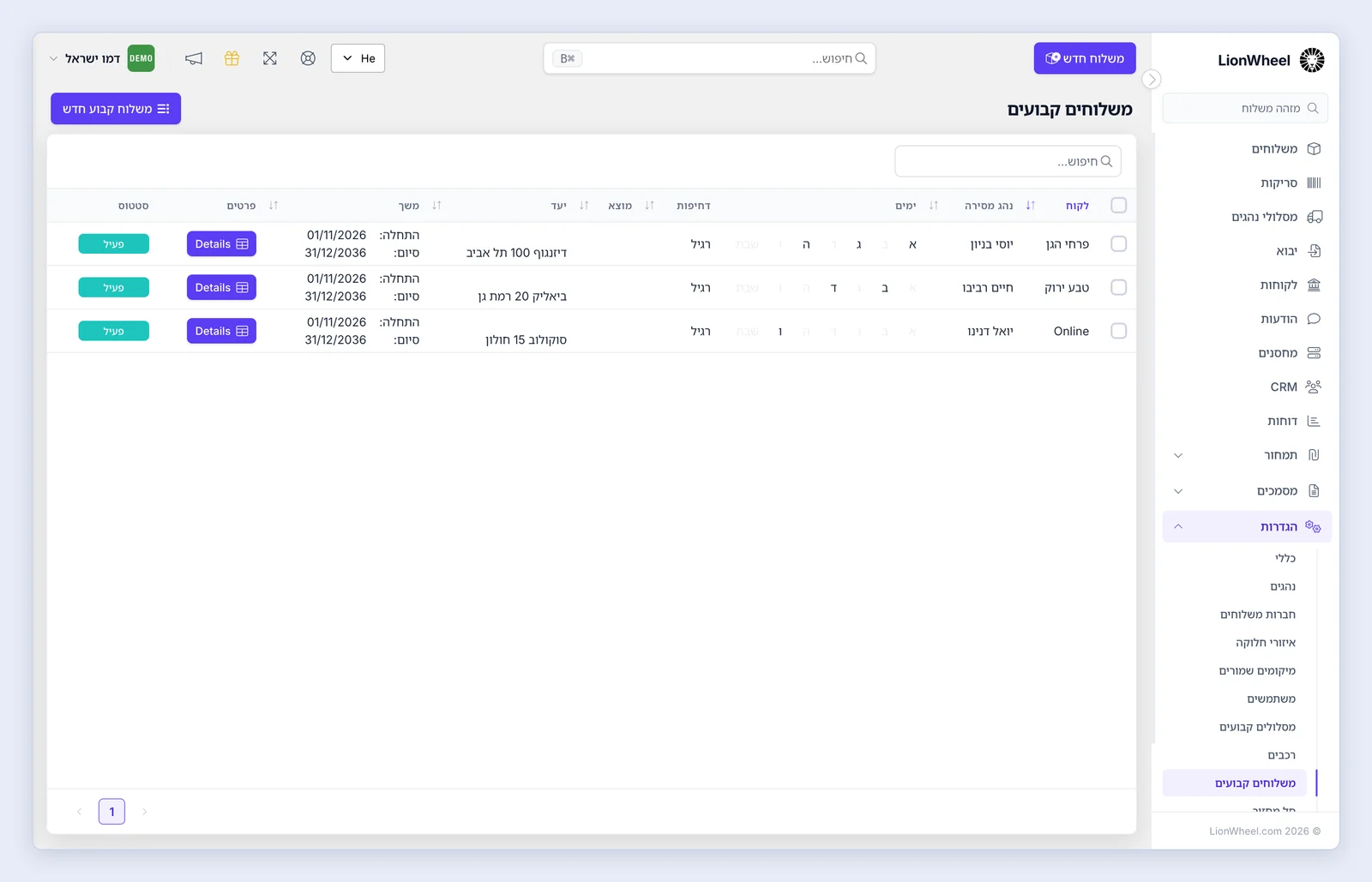The width and height of the screenshot is (1372, 882).
Task: Open the נהגים settings sub-item
Action: [1283, 586]
